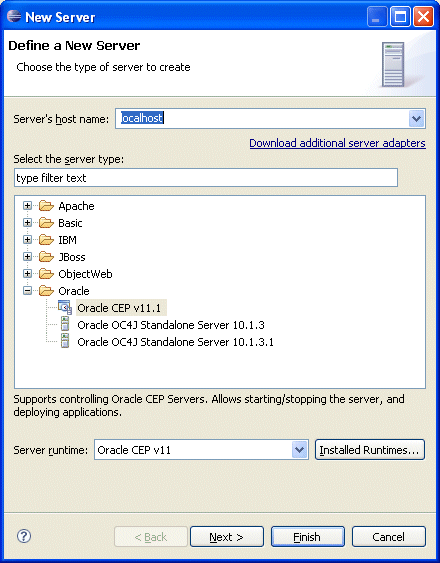Open the server host name dropdown

(417, 118)
